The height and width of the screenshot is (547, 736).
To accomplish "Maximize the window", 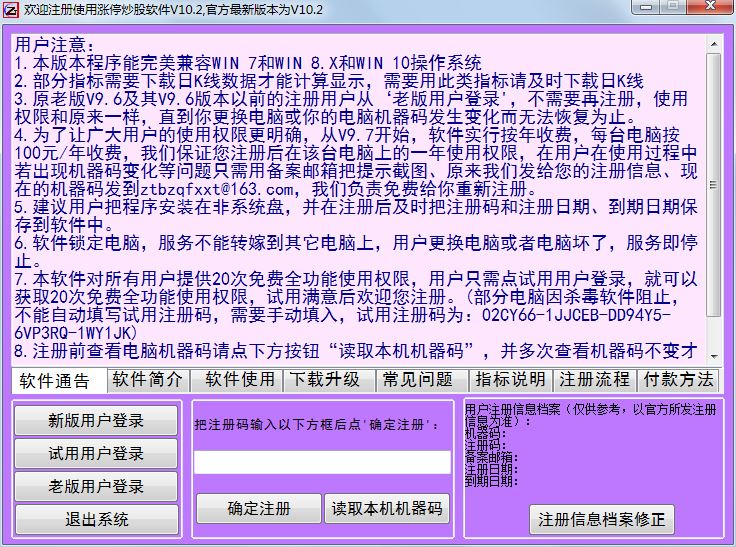I will tap(673, 7).
